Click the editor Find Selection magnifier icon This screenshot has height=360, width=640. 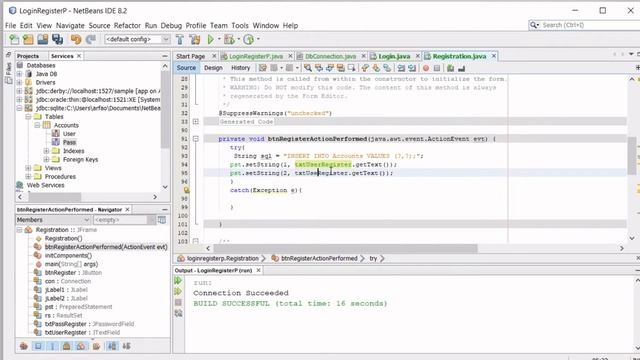(308, 68)
